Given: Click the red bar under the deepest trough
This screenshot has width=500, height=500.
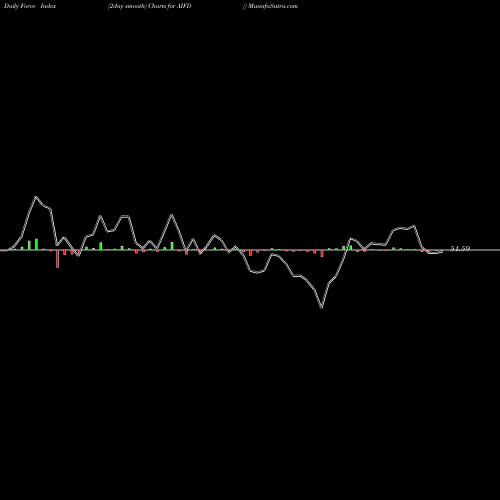Looking at the screenshot, I should [x=322, y=253].
